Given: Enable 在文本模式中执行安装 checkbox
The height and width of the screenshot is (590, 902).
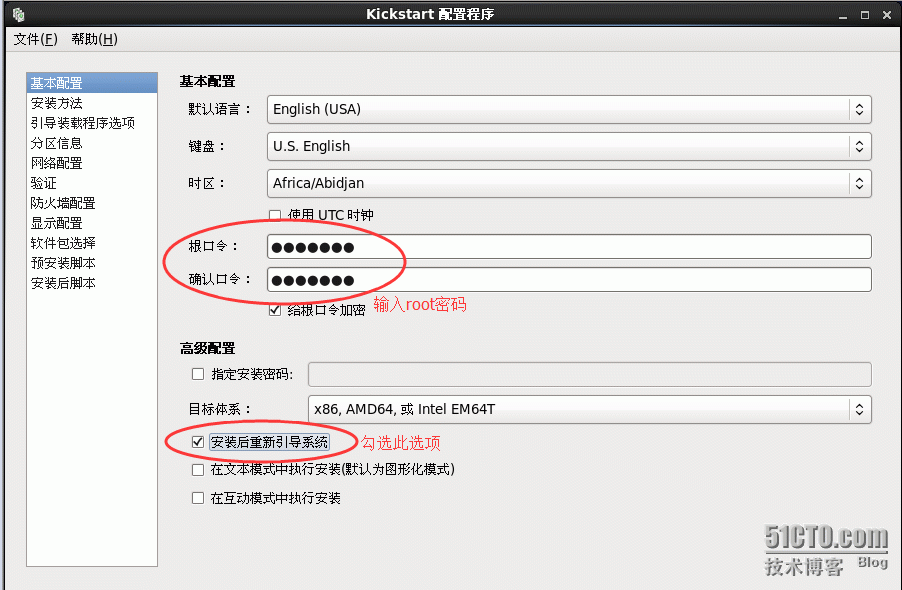Looking at the screenshot, I should click(x=198, y=470).
